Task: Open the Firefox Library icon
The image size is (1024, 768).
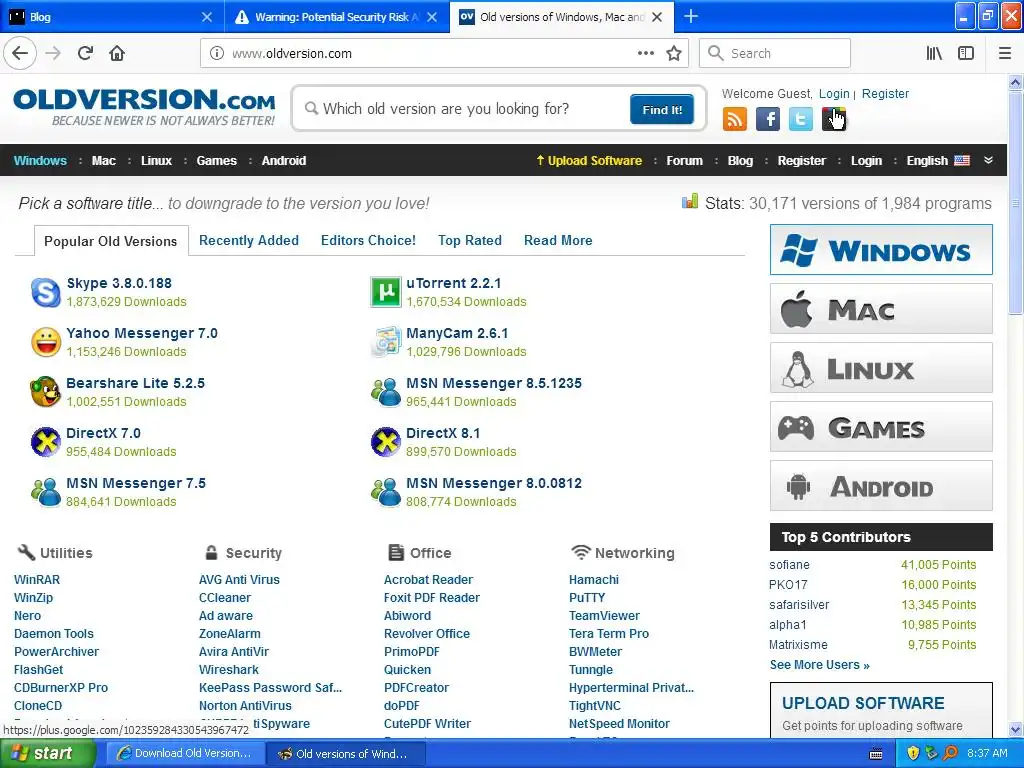Action: [x=934, y=53]
